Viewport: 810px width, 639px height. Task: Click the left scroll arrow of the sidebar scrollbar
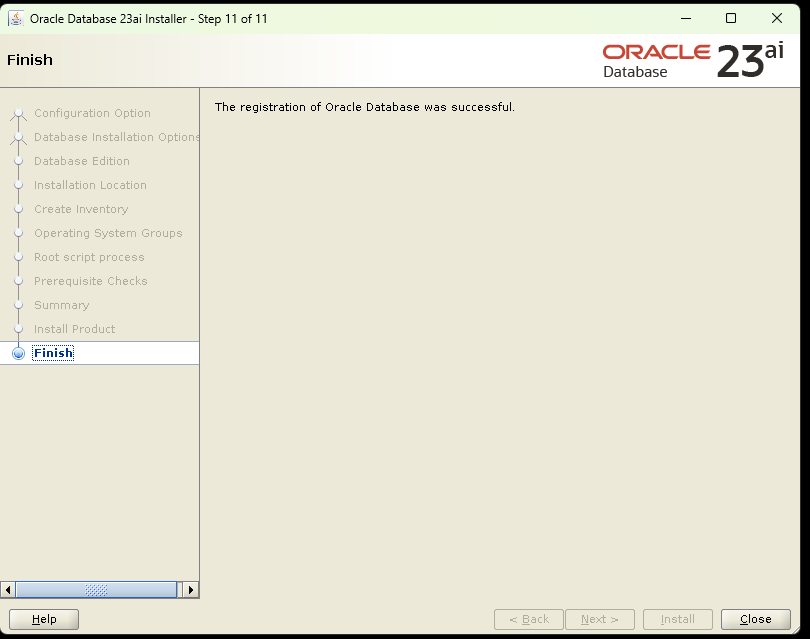(8, 590)
